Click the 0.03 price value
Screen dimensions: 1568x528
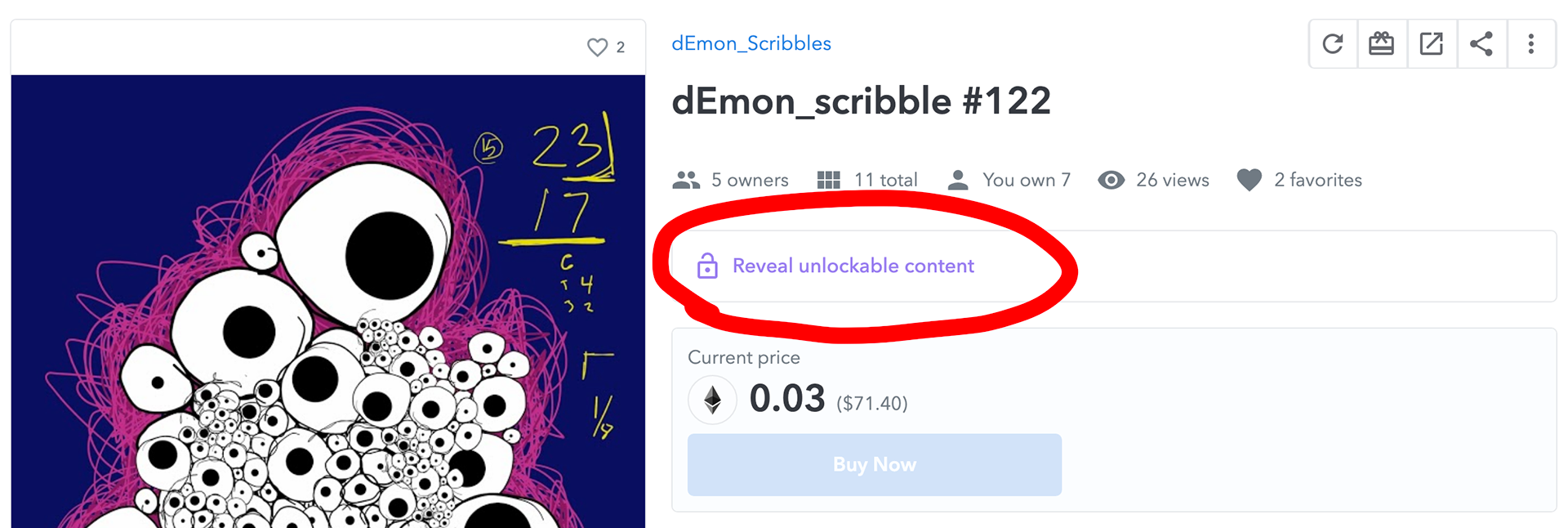787,399
